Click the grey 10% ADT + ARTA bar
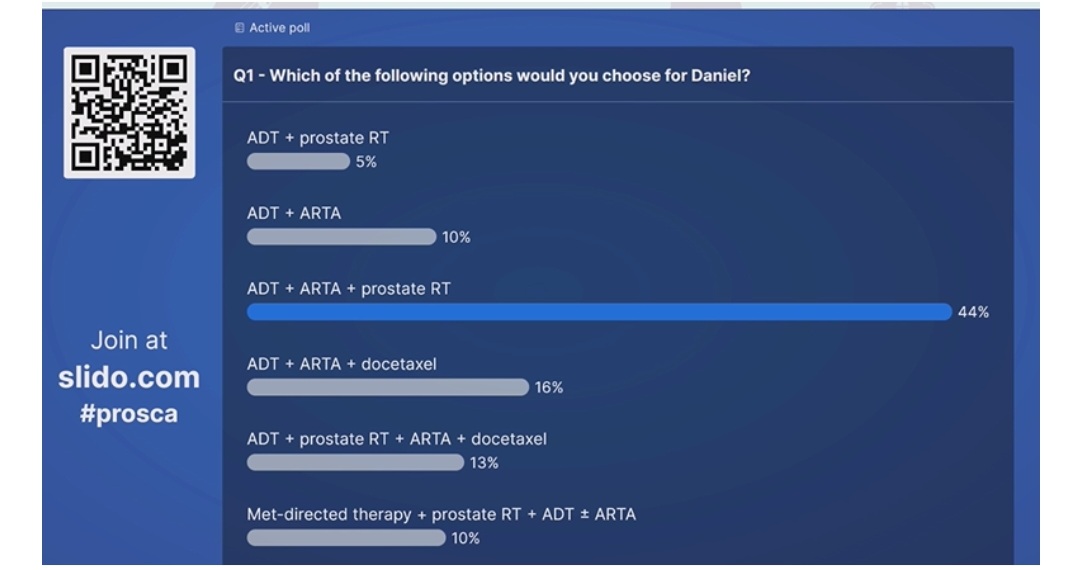 point(342,237)
